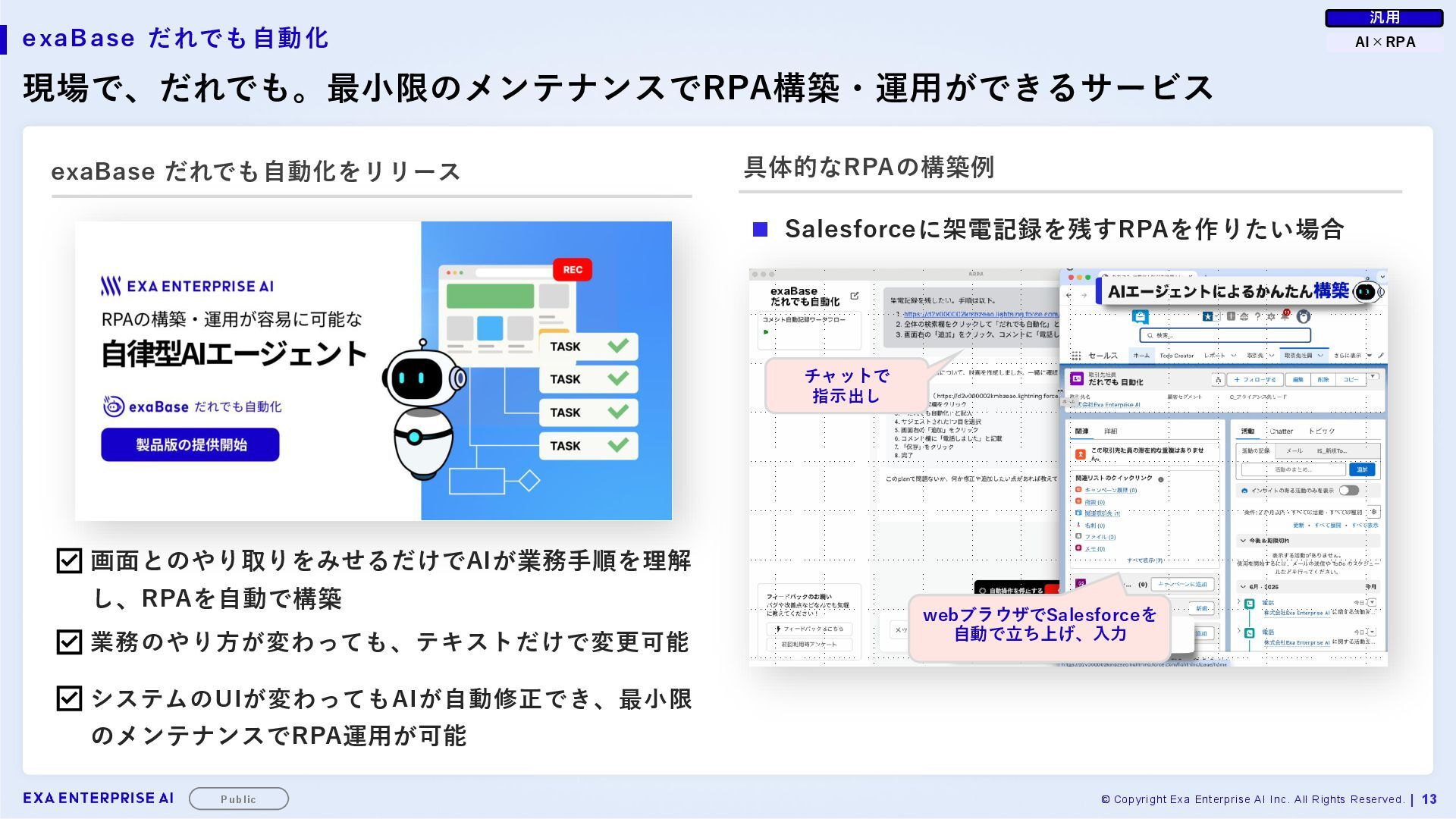Click the favorites star icon in Salesforce

1207,316
